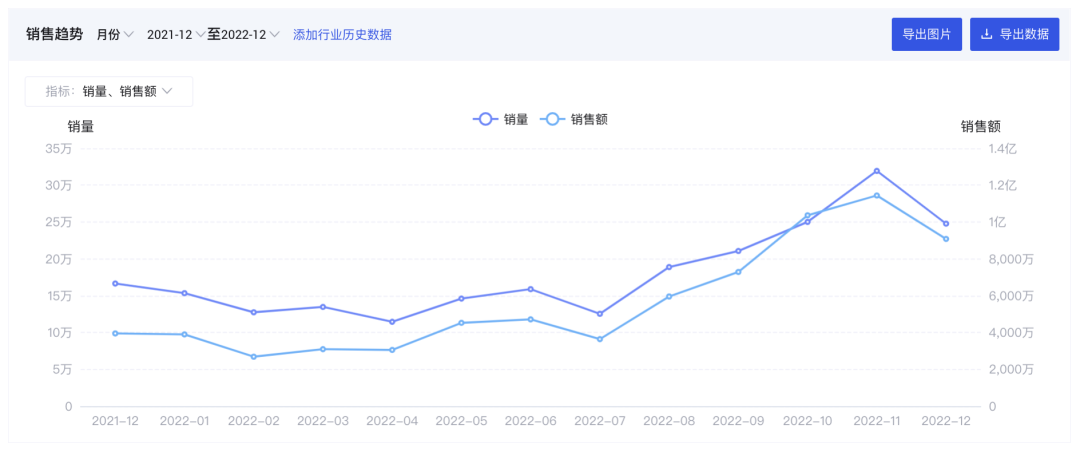Toggle the 销量 legend marker

click(x=485, y=119)
